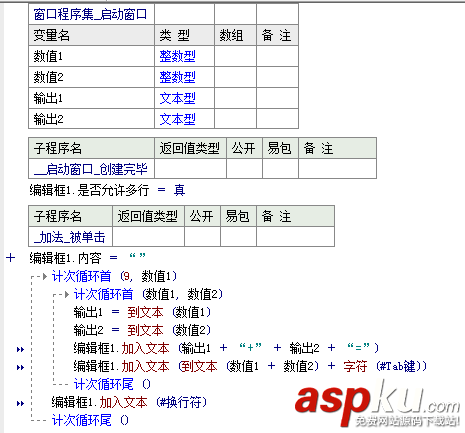465x433 pixels.
Task: Click the 文本型 type link for 输出2
Action: (x=177, y=119)
